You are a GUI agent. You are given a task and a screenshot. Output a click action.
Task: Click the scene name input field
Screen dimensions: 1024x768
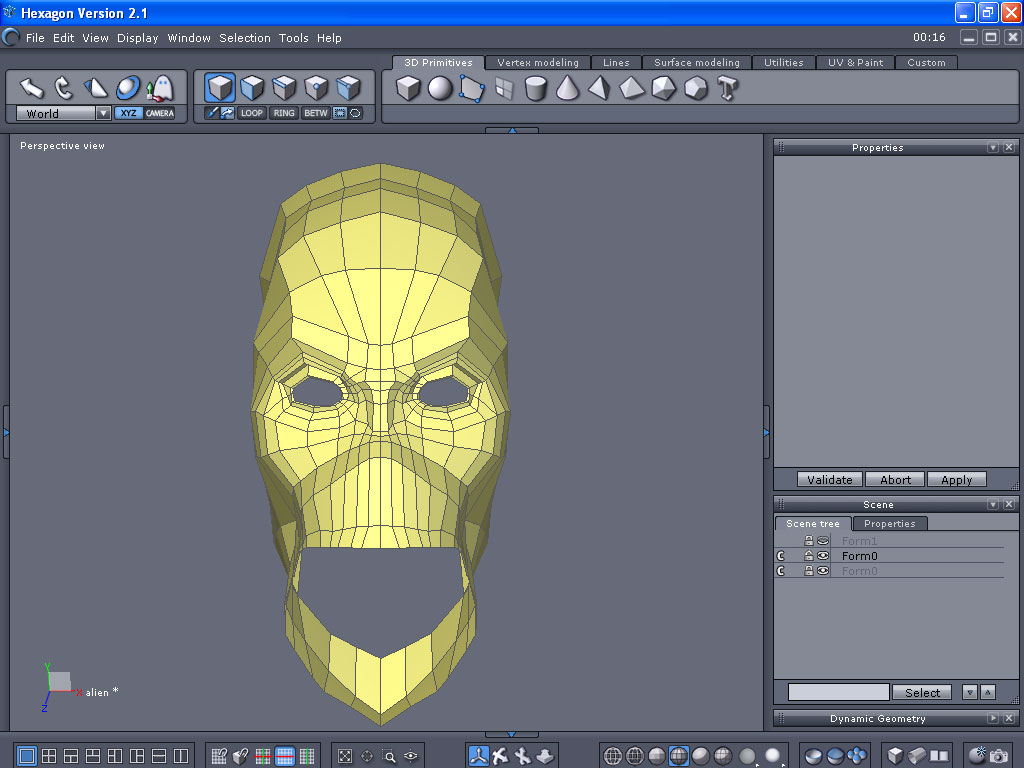pyautogui.click(x=838, y=692)
